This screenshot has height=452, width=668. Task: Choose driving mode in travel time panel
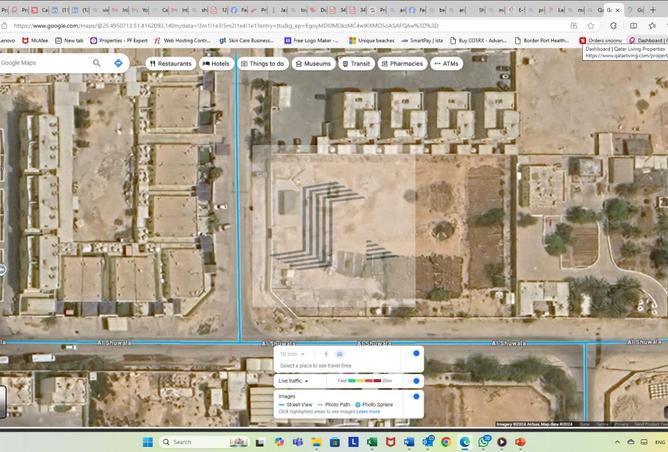(340, 354)
